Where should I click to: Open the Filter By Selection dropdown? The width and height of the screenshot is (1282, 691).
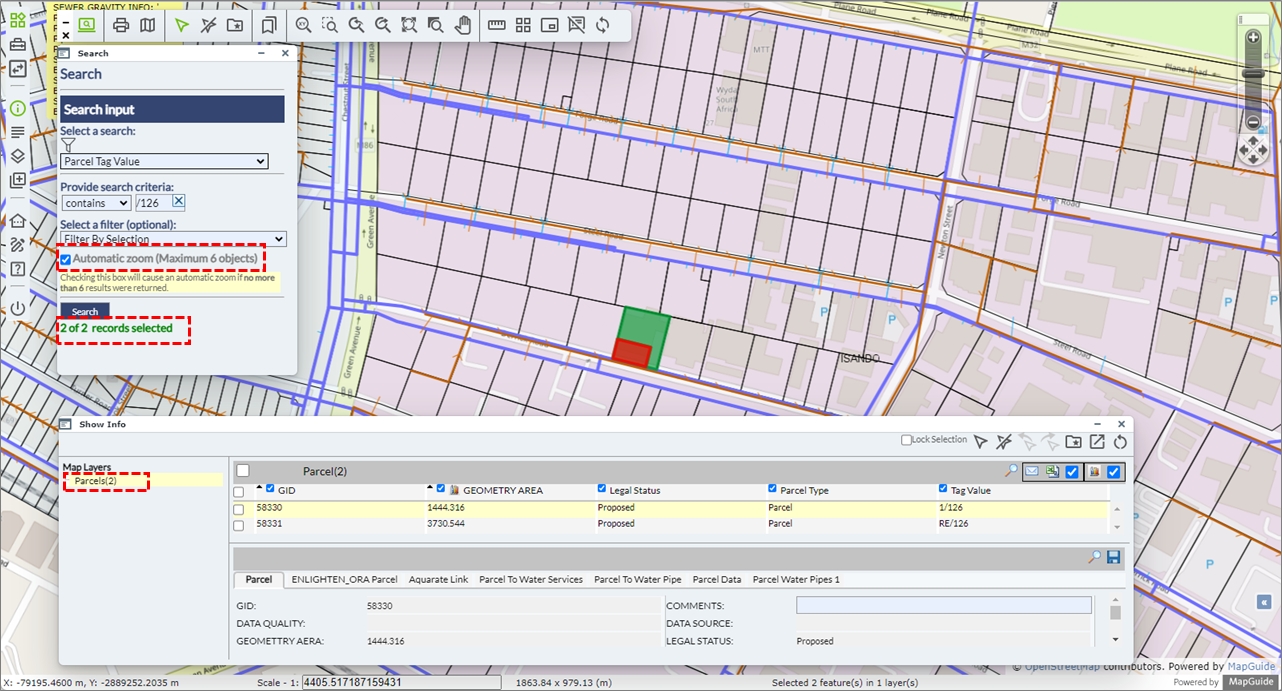coord(173,239)
